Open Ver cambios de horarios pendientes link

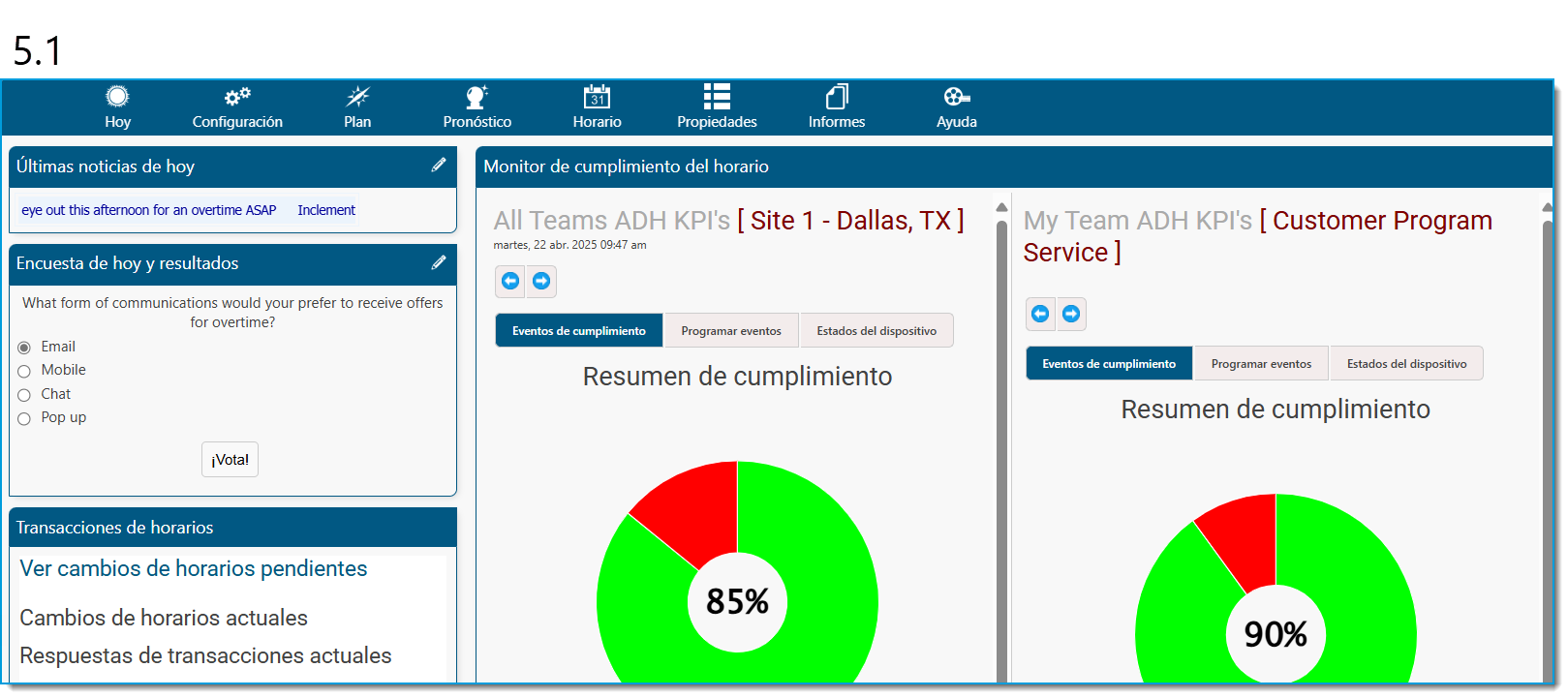tap(194, 568)
